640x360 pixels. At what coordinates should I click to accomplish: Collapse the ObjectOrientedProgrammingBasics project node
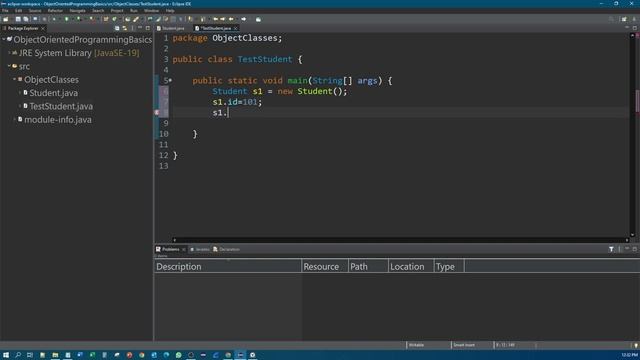[x=4, y=40]
